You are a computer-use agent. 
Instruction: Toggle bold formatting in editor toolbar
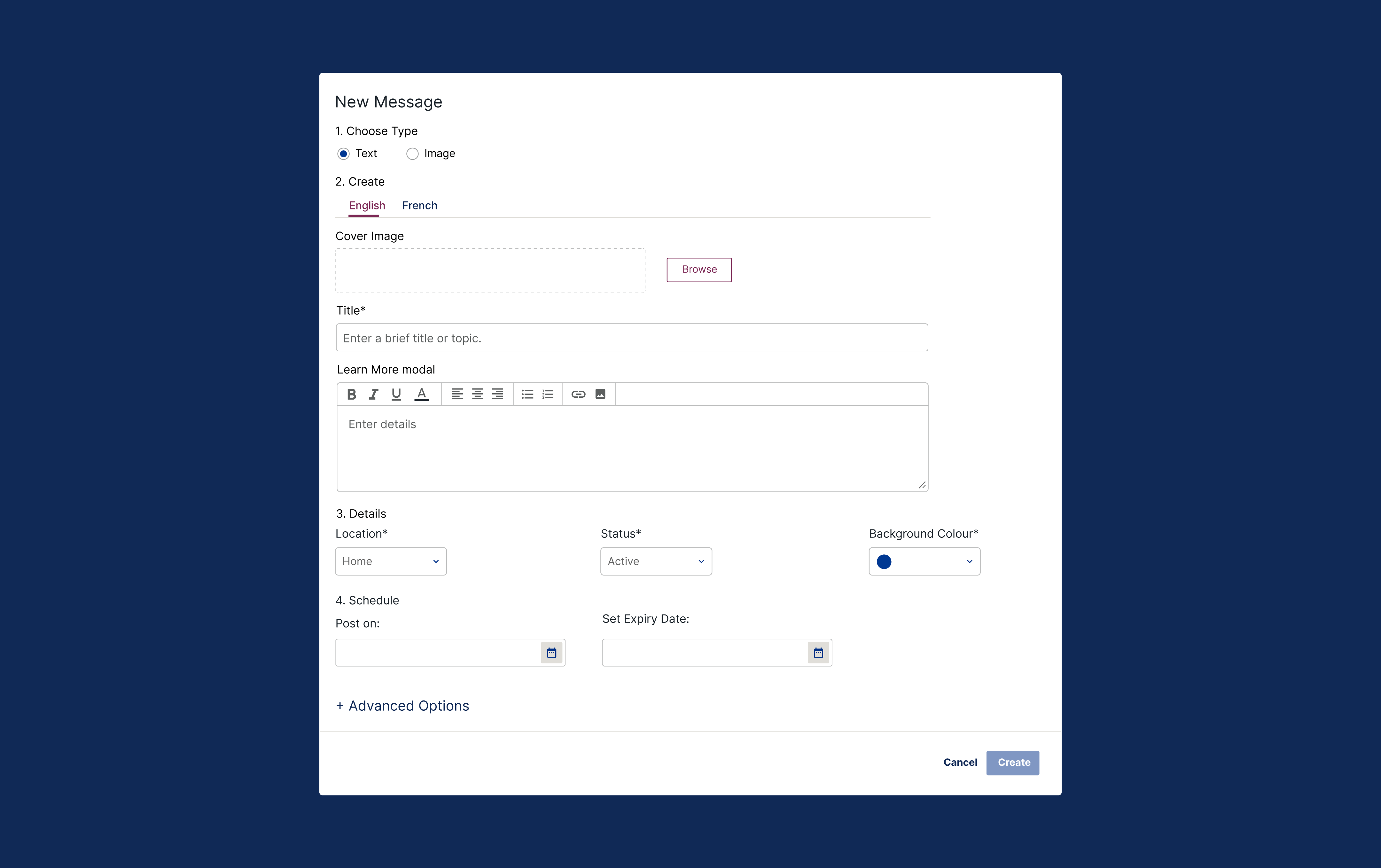(x=352, y=394)
